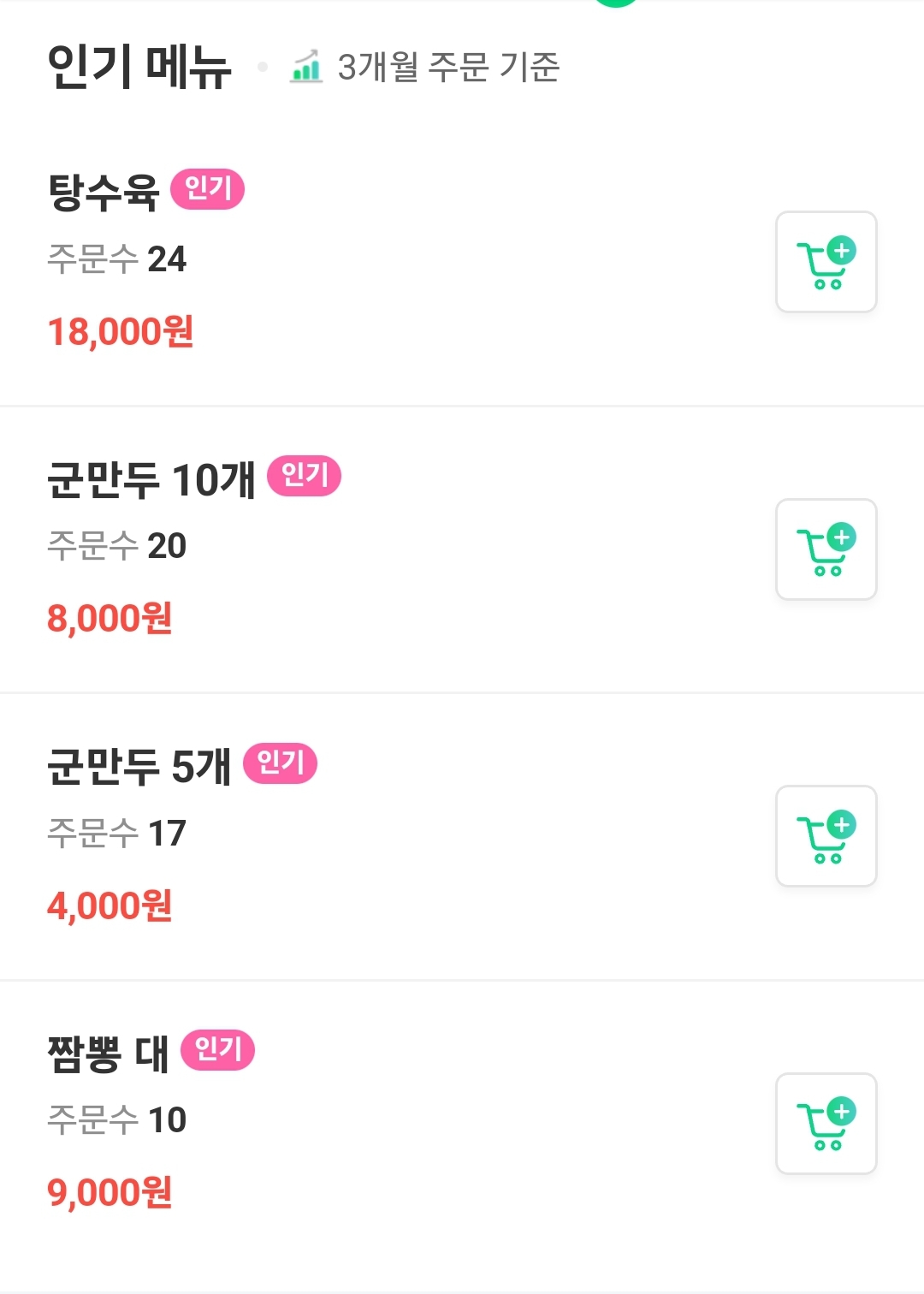Tap the 인기 메뉴 section heading
Viewport: 924px width, 1294px height.
139,67
